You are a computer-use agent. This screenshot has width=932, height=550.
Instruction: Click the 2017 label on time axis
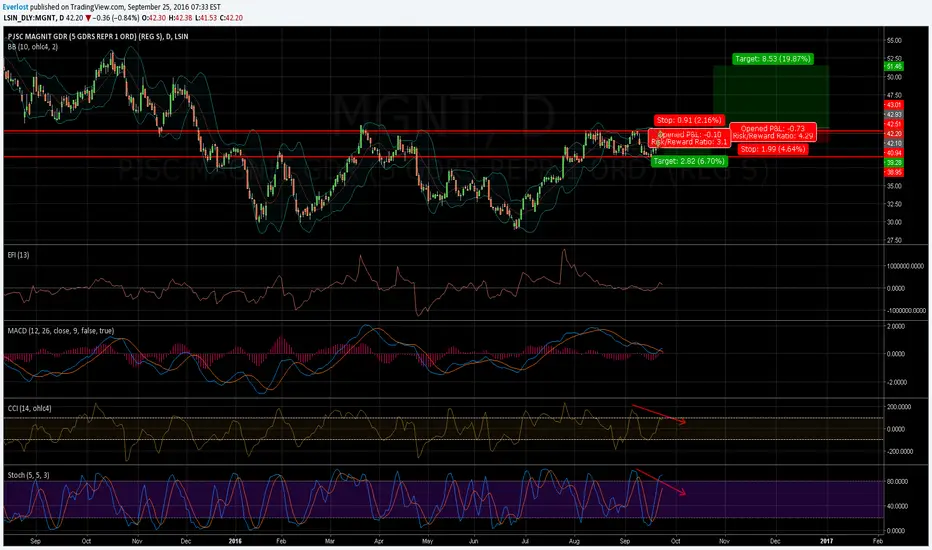pyautogui.click(x=826, y=541)
